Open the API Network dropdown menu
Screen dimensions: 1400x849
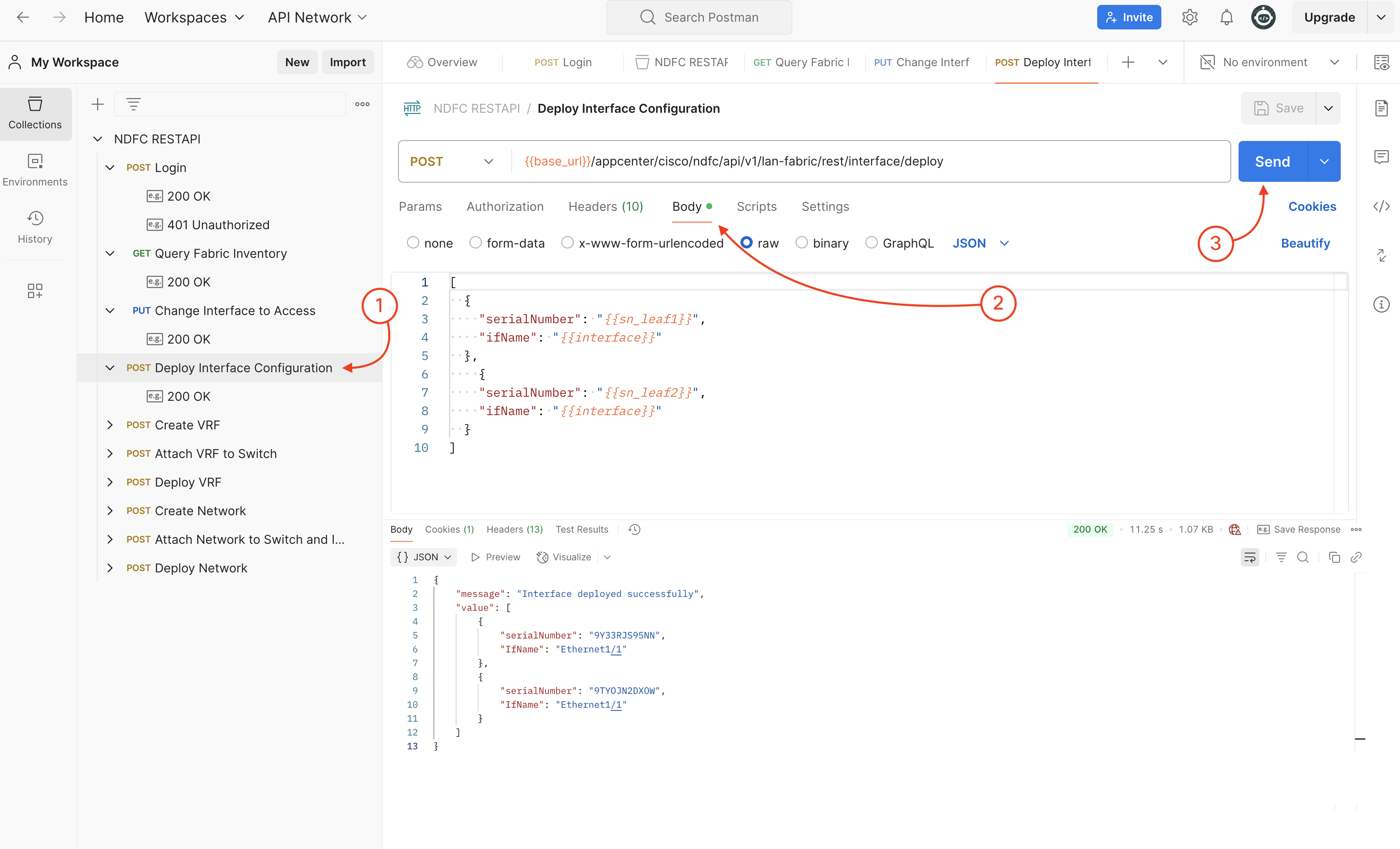317,18
